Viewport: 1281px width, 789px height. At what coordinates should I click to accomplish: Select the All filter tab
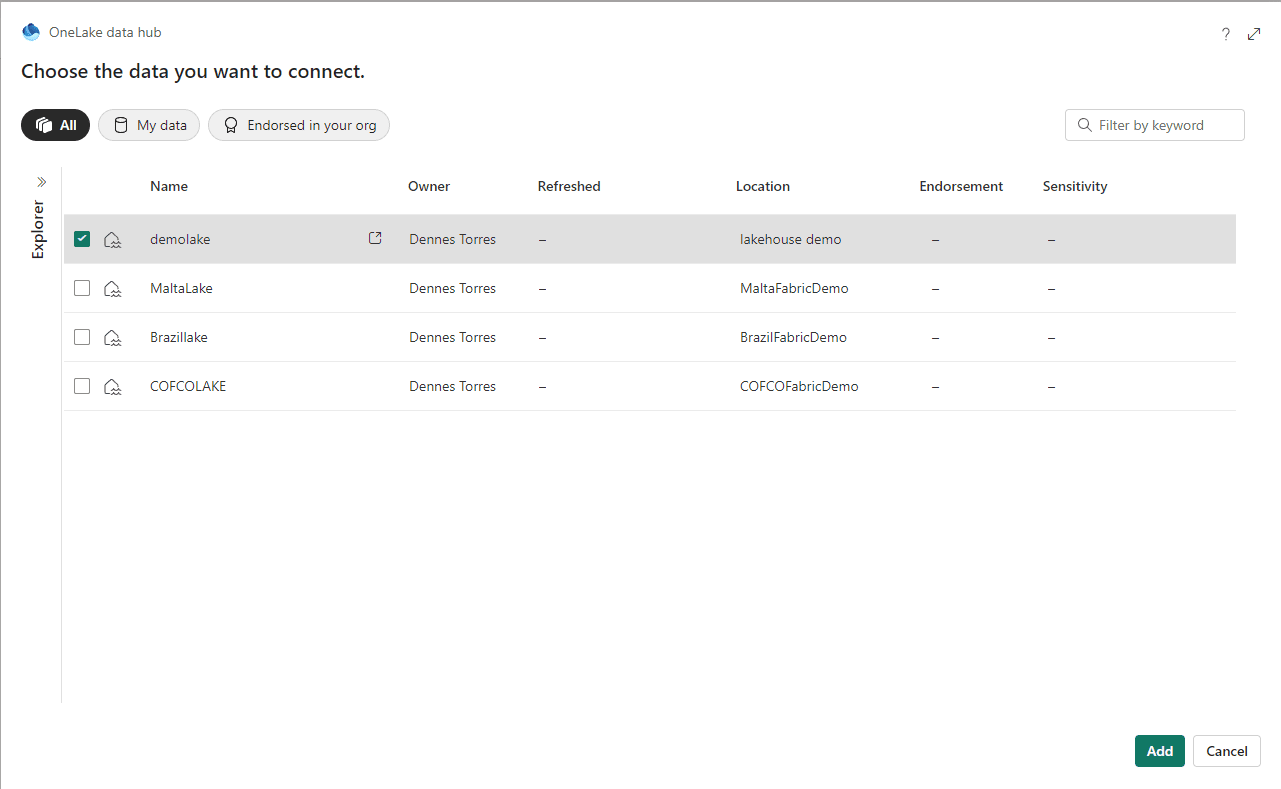coord(56,125)
